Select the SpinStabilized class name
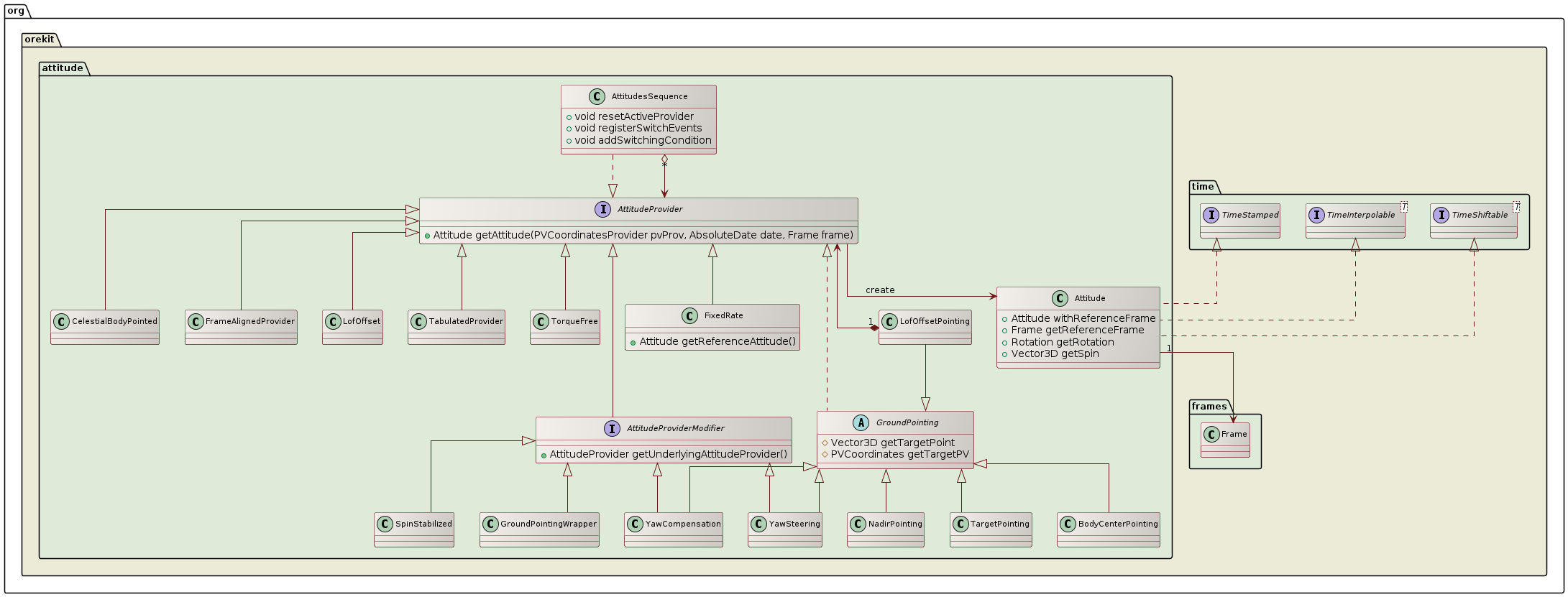1568x597 pixels. click(423, 524)
